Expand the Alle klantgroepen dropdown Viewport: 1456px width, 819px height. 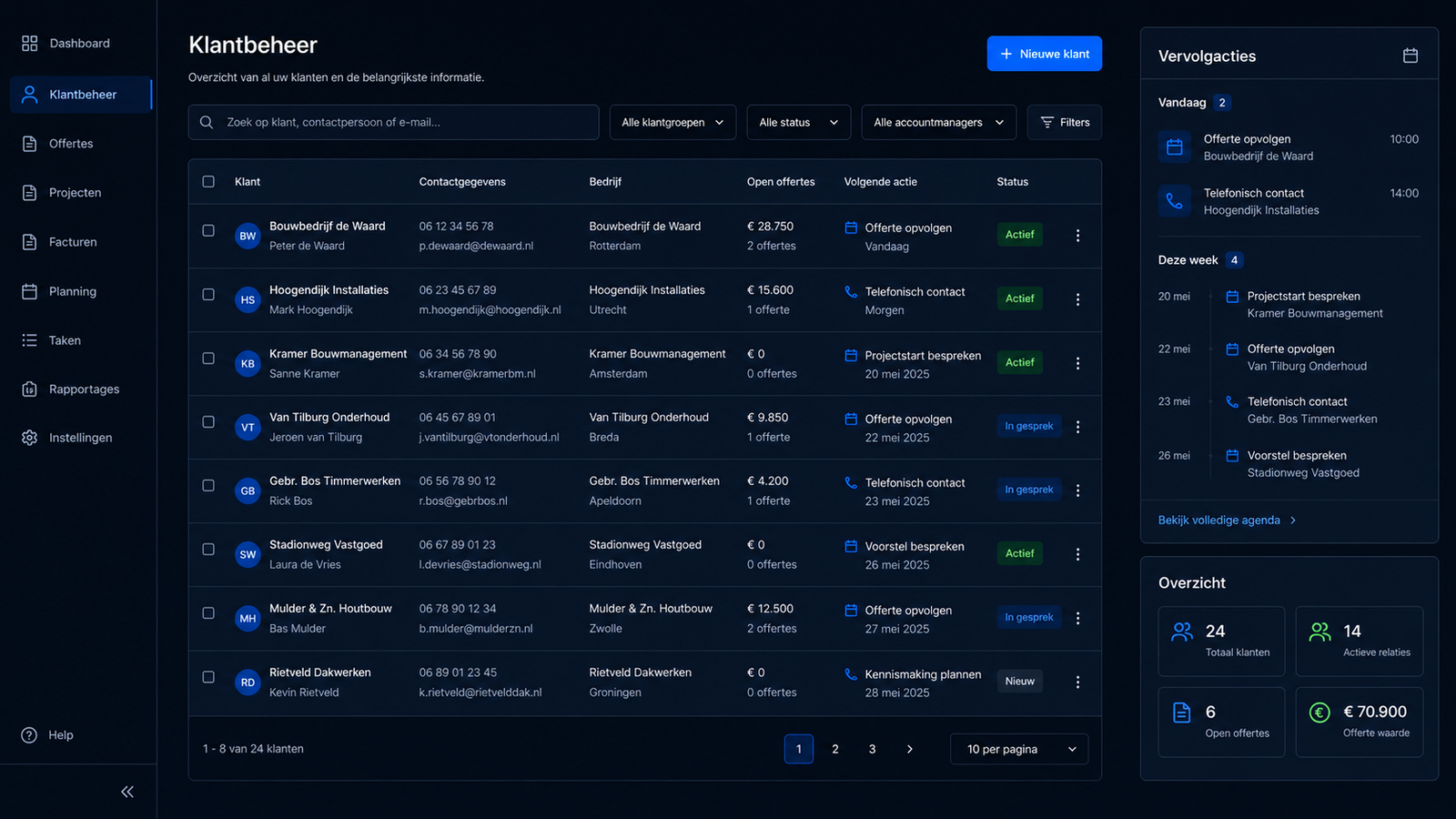pos(672,122)
